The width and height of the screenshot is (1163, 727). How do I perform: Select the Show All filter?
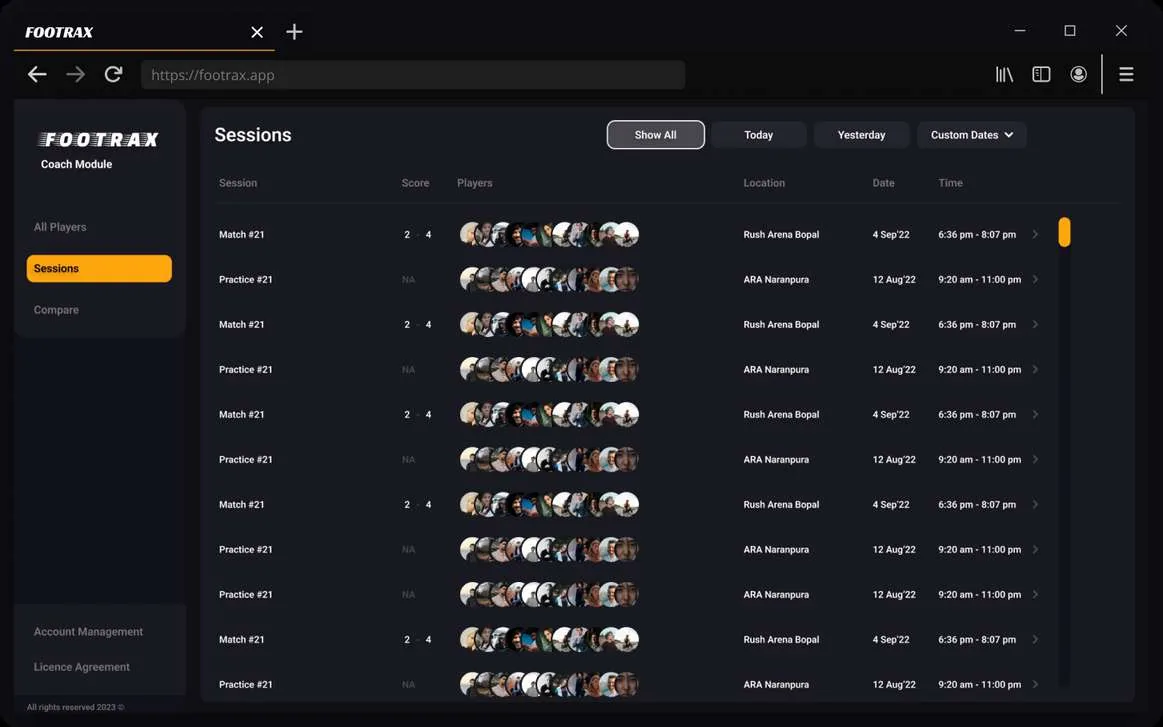(x=656, y=135)
